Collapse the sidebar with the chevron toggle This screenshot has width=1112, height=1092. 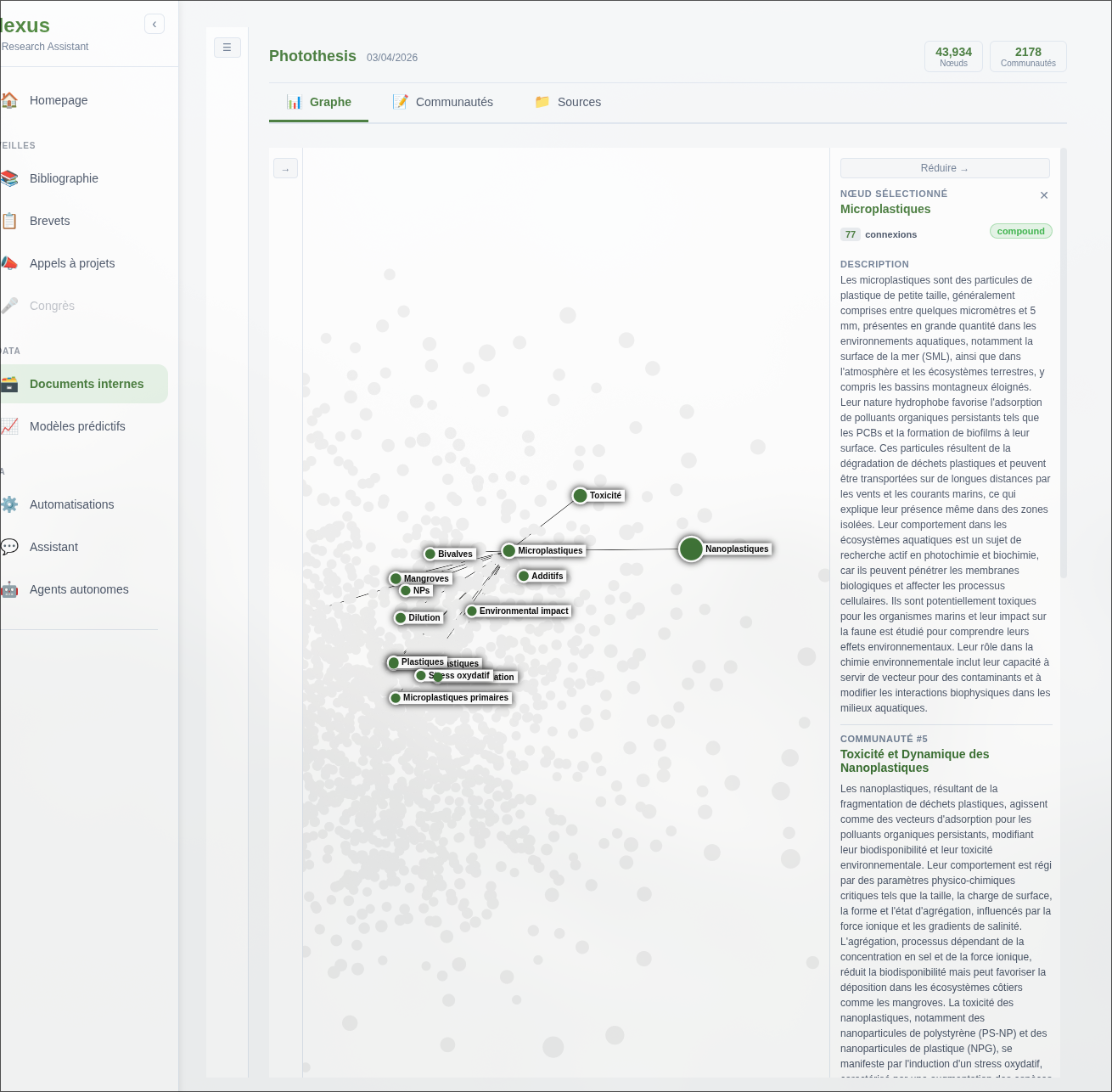(x=154, y=24)
